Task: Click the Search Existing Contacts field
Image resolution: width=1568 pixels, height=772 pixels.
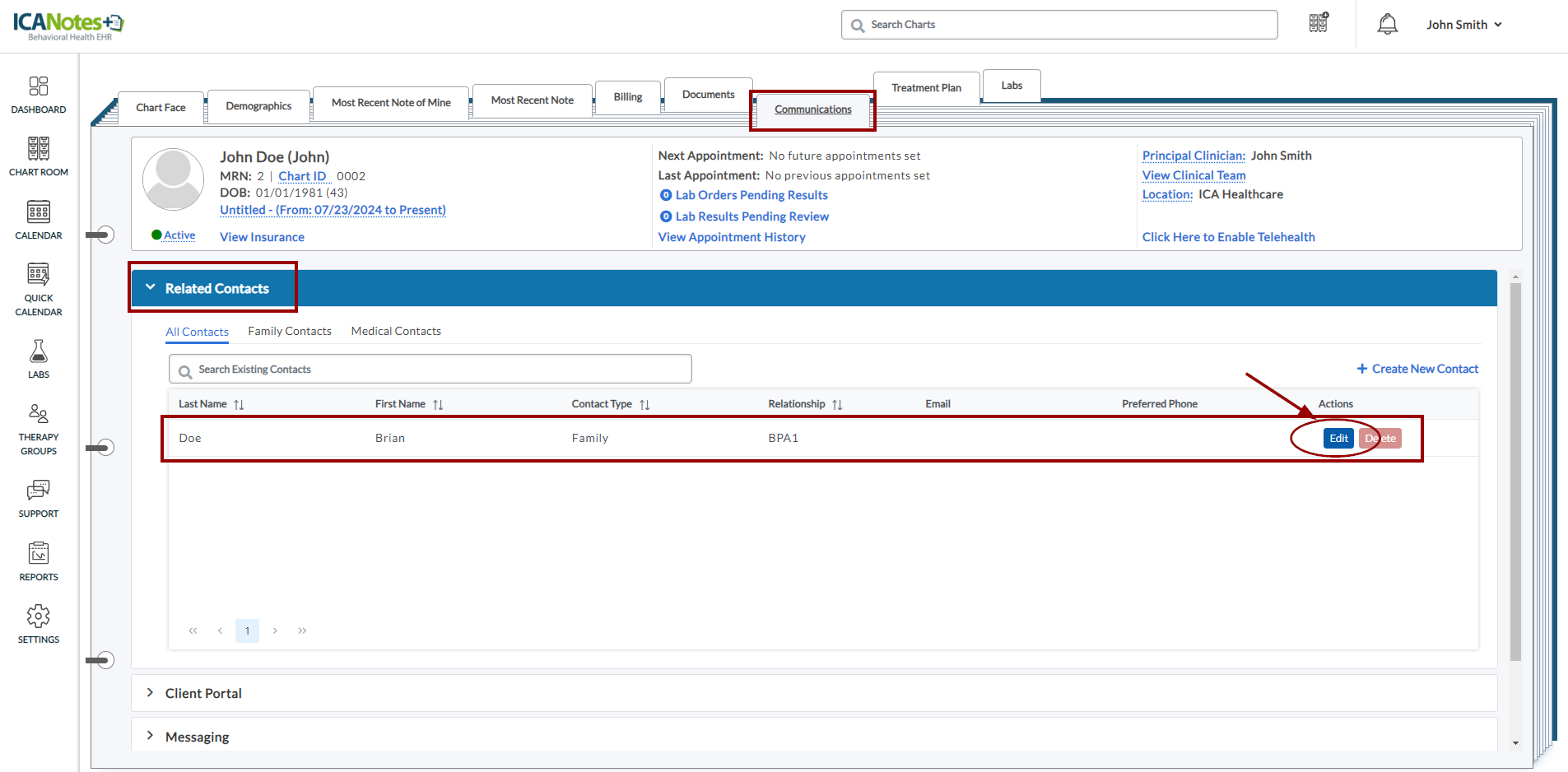Action: 430,370
